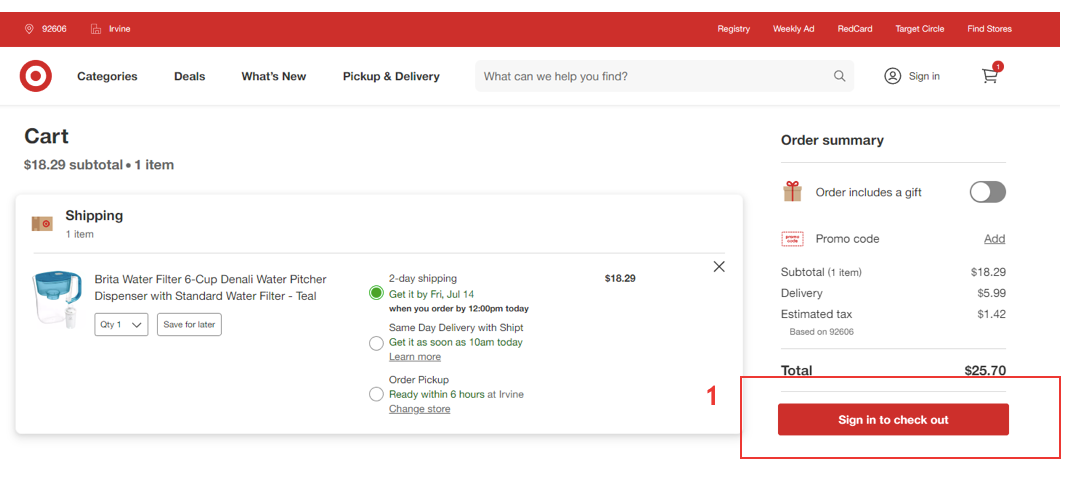1082x484 pixels.
Task: Open the Categories menu
Action: point(107,76)
